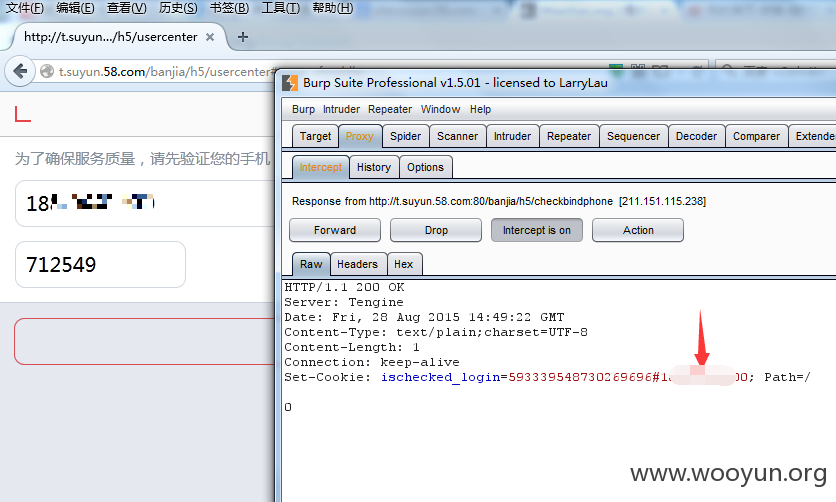836x502 pixels.
Task: Switch to the Extender tab
Action: click(813, 136)
